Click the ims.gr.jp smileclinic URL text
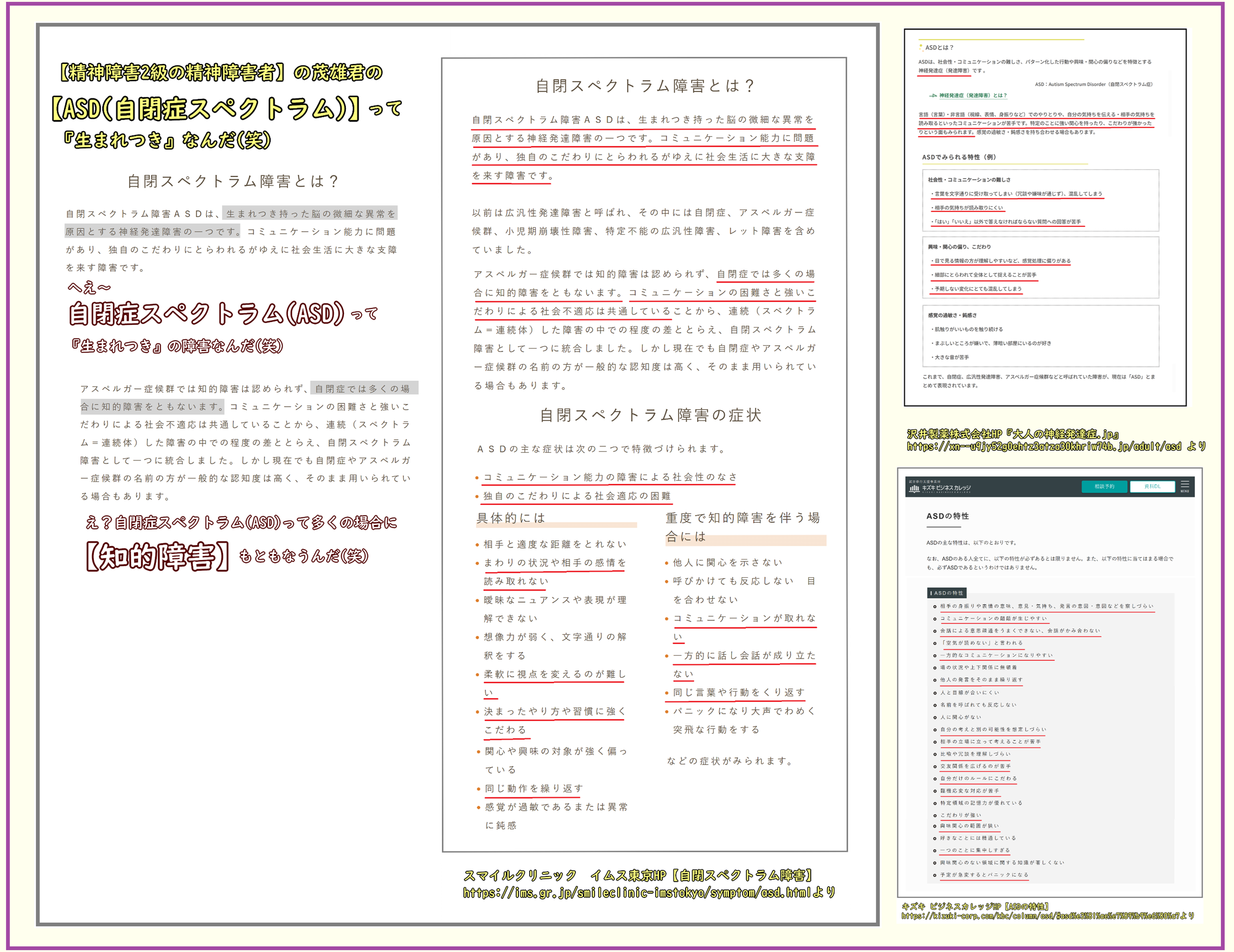The image size is (1234, 952). [649, 892]
